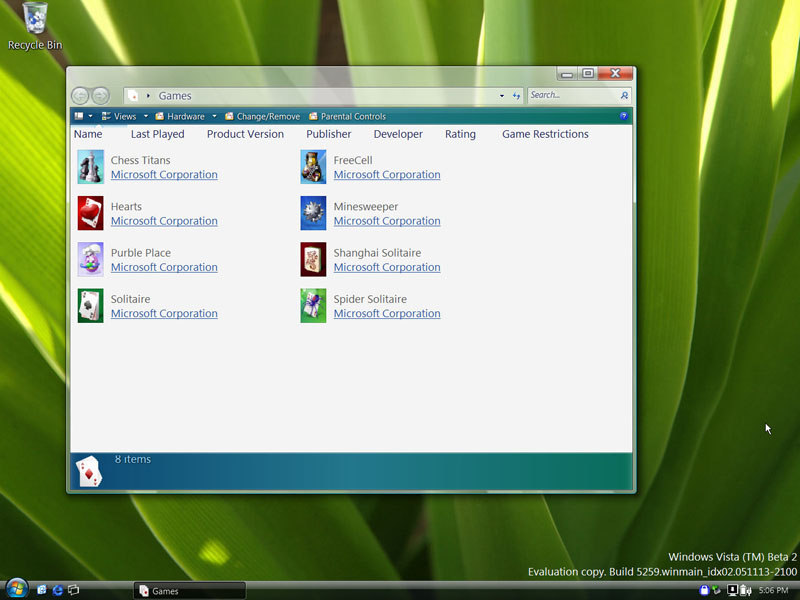Click the Show Desktop quick launch icon
The height and width of the screenshot is (600, 800).
click(x=42, y=590)
